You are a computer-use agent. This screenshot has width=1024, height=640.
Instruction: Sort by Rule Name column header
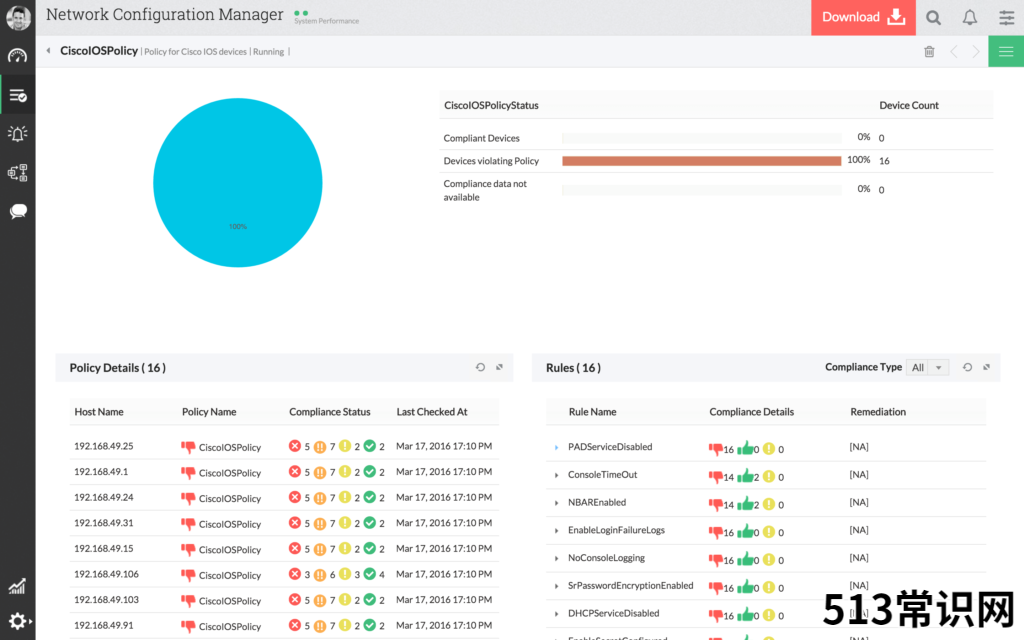[592, 412]
